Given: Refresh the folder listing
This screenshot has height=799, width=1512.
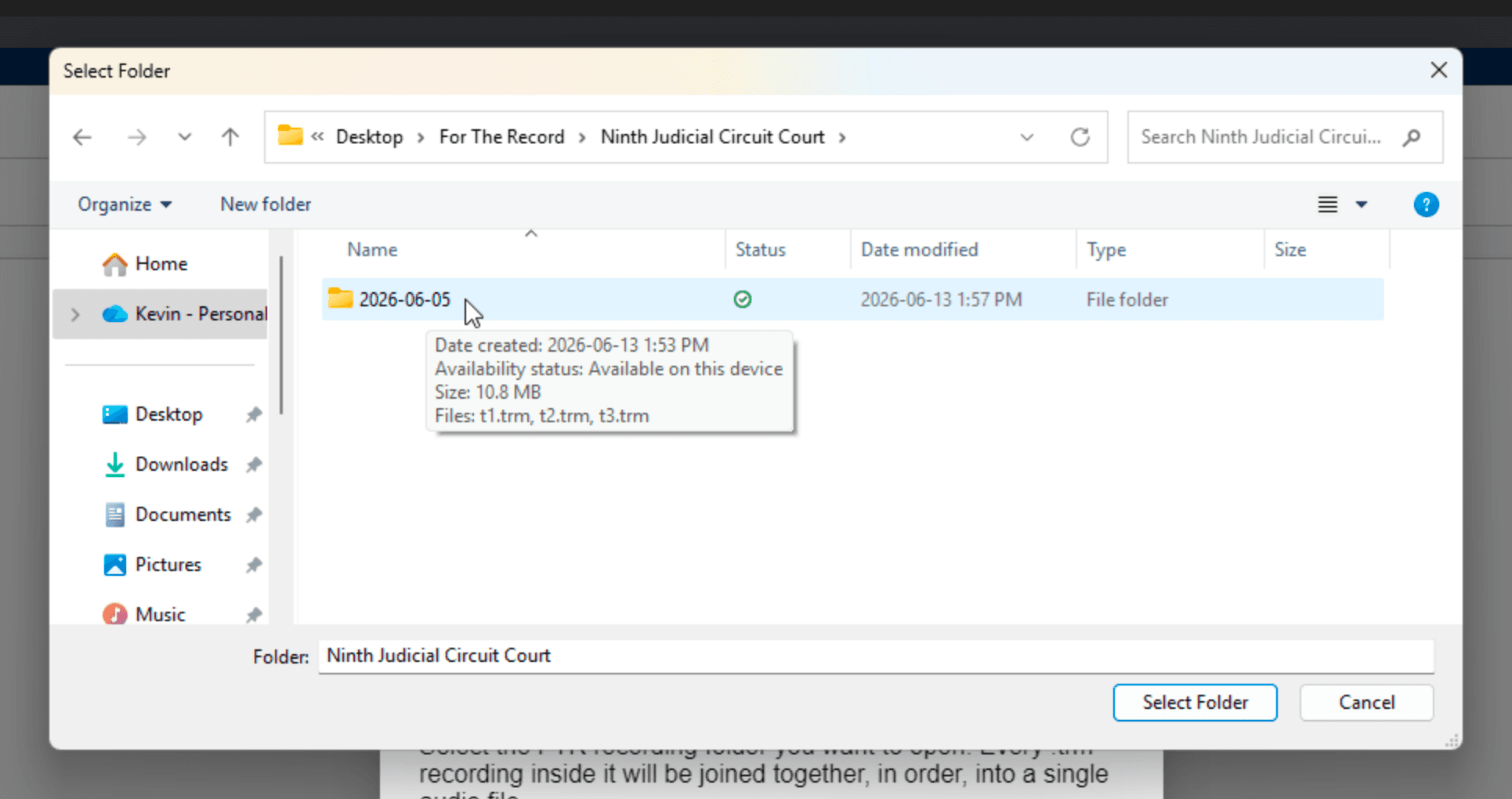Looking at the screenshot, I should (x=1080, y=137).
